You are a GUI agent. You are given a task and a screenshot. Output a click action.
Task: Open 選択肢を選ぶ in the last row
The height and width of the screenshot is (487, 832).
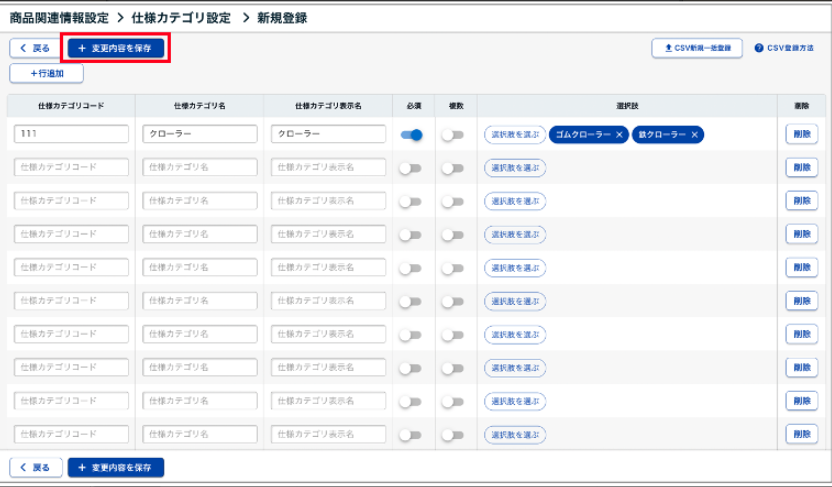(x=514, y=434)
